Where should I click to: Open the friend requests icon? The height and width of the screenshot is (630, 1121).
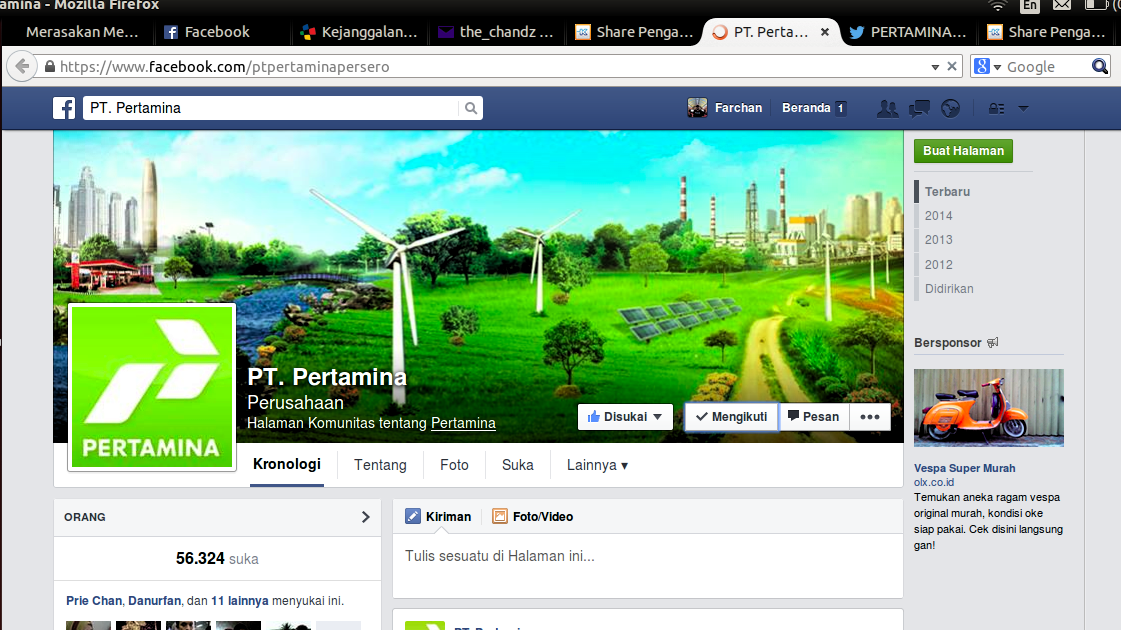[x=886, y=108]
